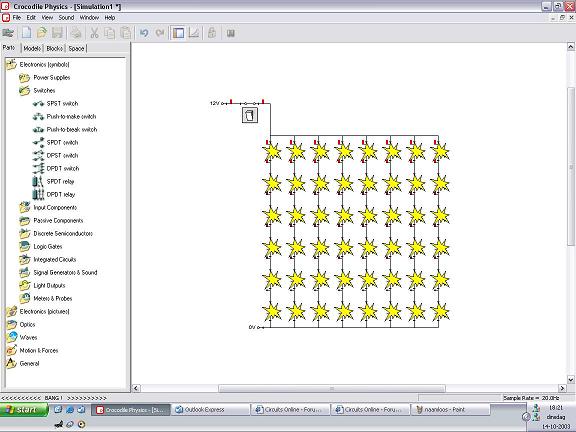Expand the Signal Generators & Sound folder
Viewport: 576px width, 432px height.
[25, 272]
